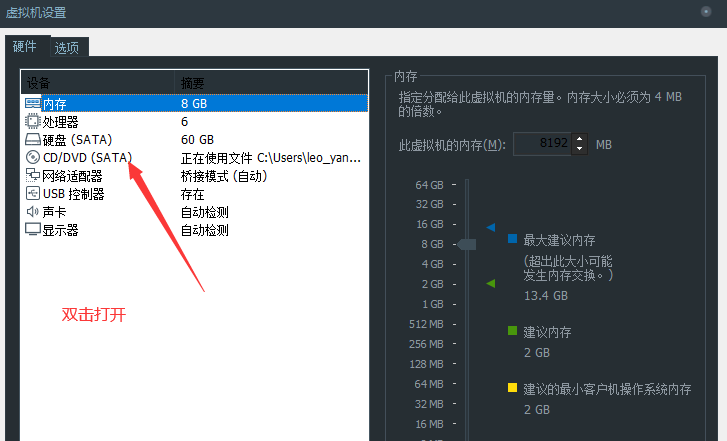Decrease memory with the spinner down arrow
Viewport: 727px width, 441px height.
click(581, 149)
